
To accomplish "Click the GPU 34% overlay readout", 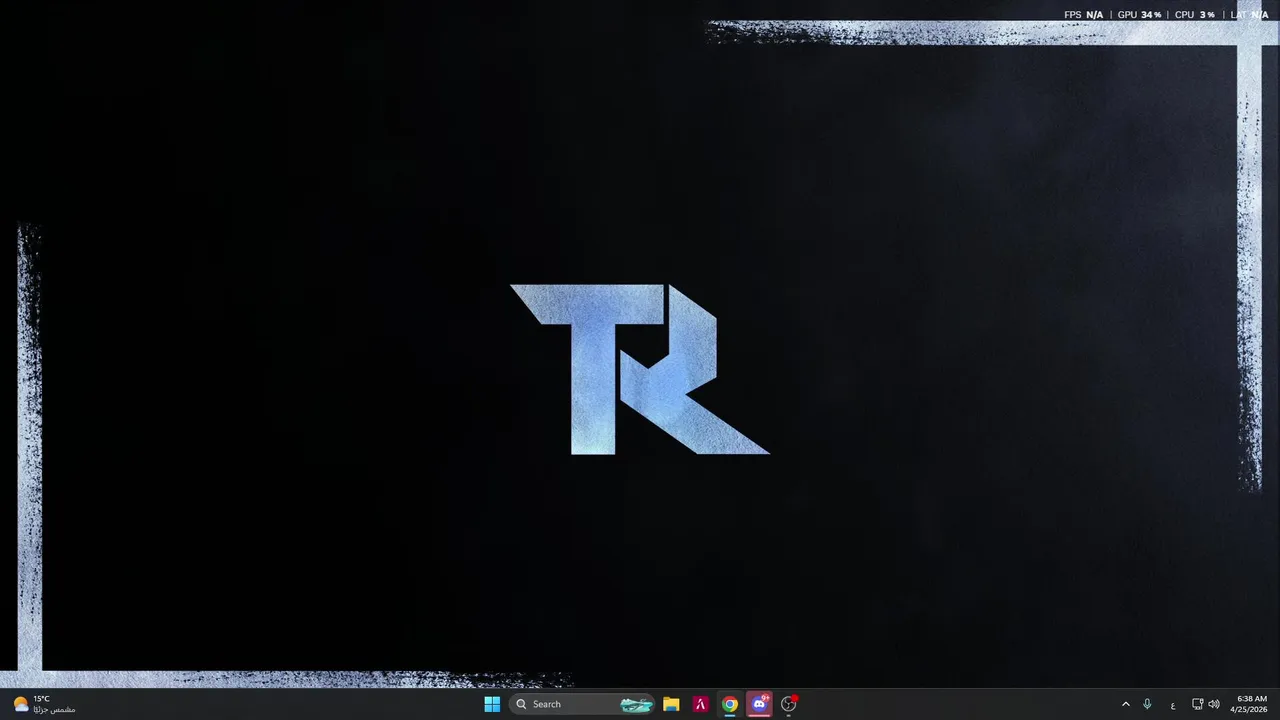I will 1139,15.
